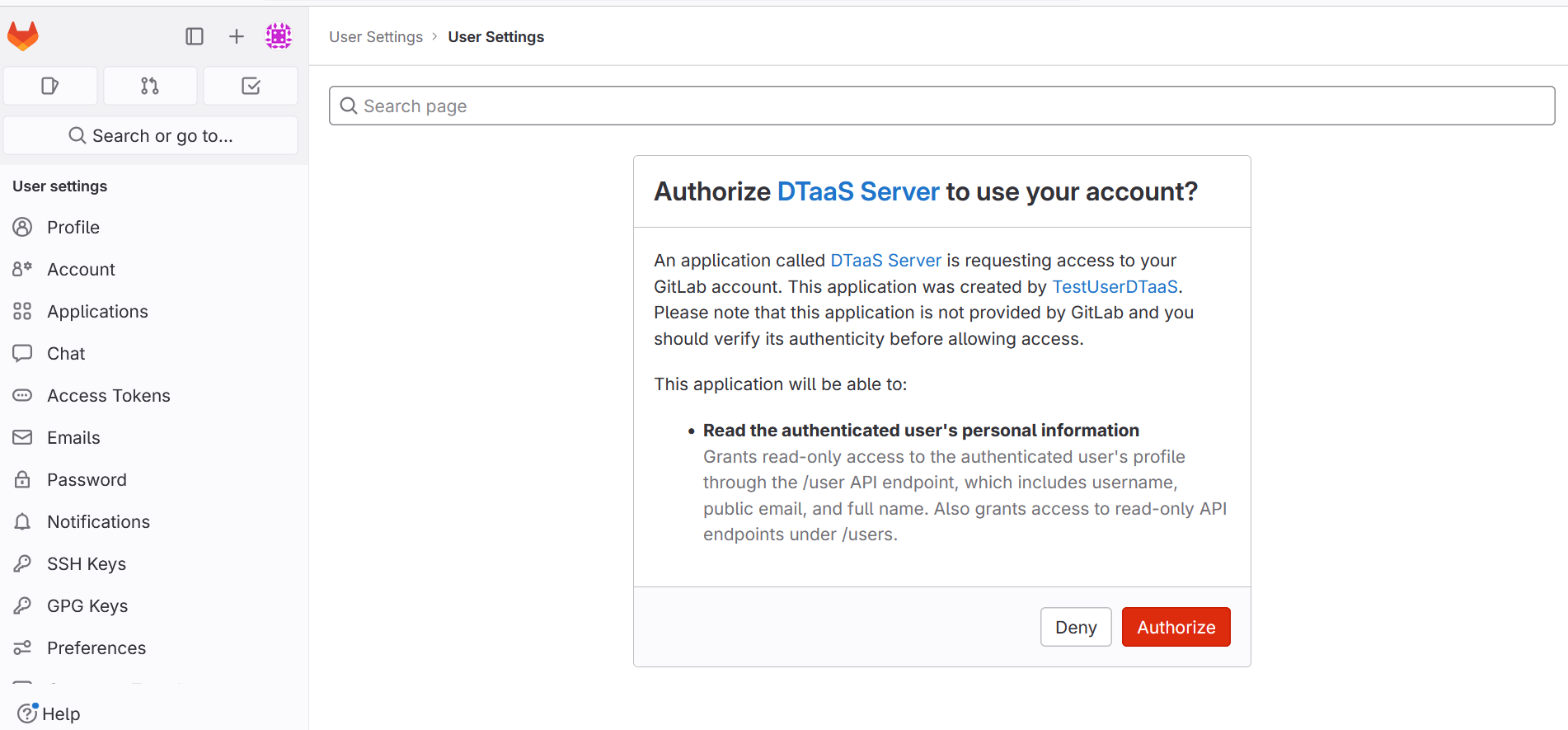Viewport: 1568px width, 730px height.
Task: Click the GitLab fox logo
Action: (23, 36)
